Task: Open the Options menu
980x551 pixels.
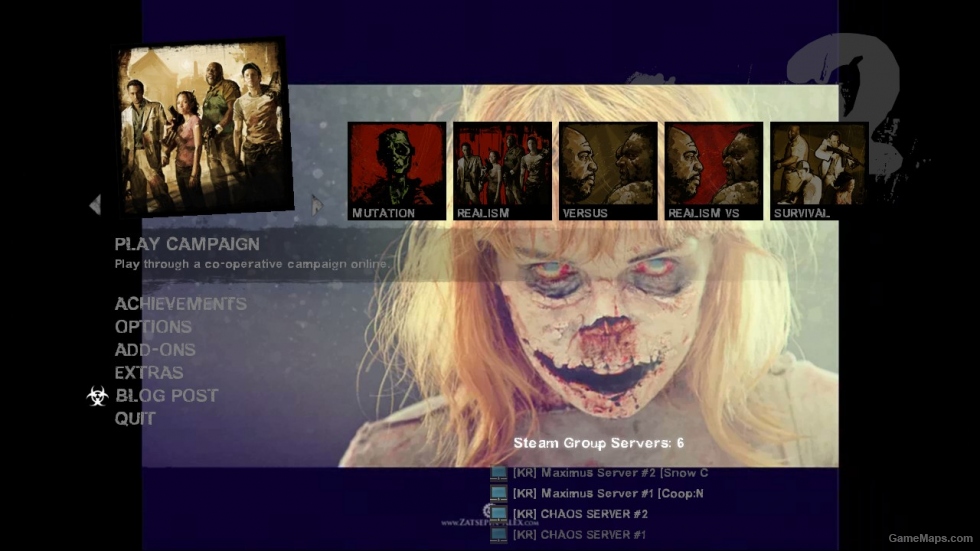Action: pyautogui.click(x=153, y=327)
